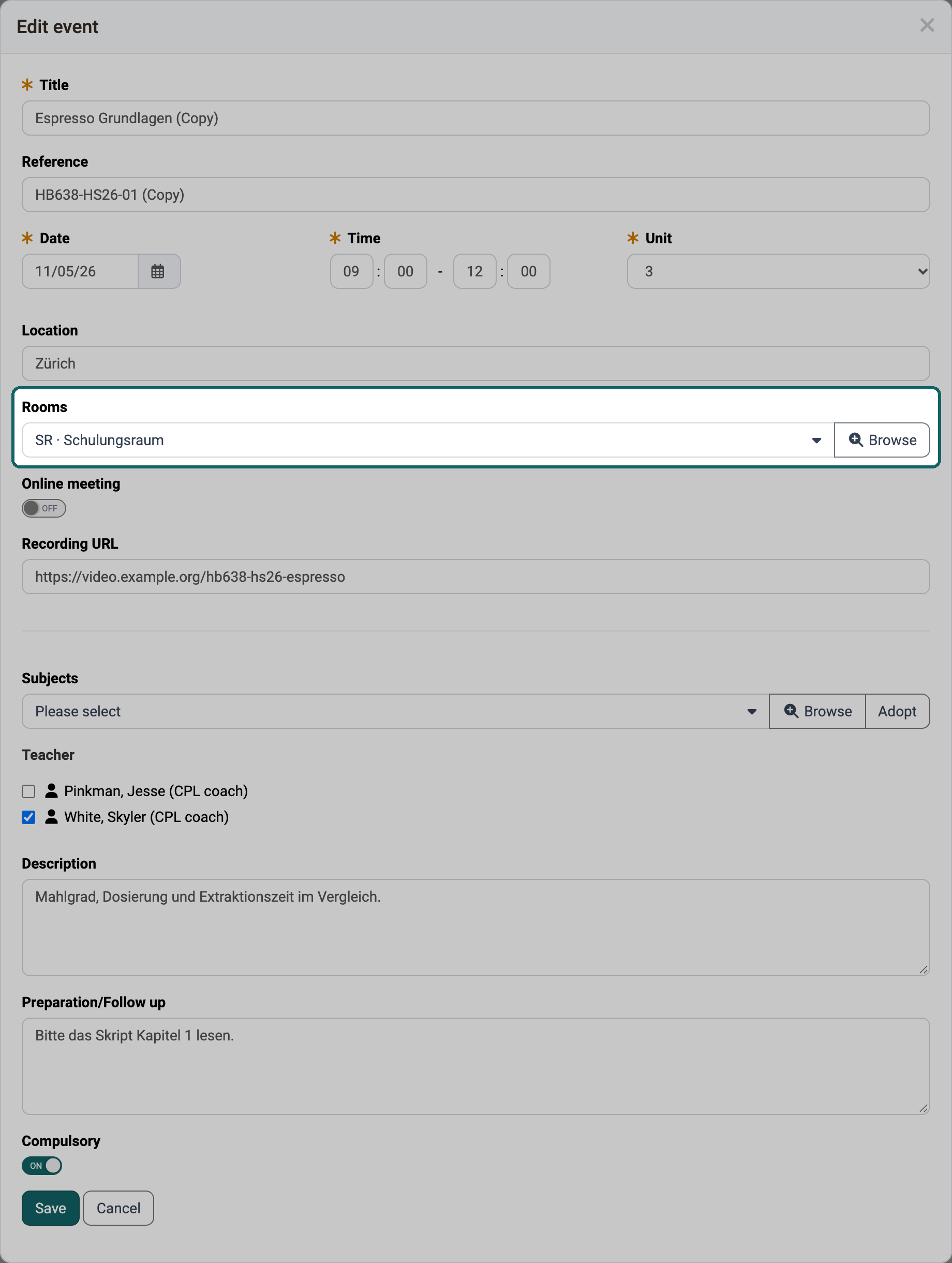Screen dimensions: 952x1263
Task: Toggle the Online meeting switch
Action: coord(44,508)
